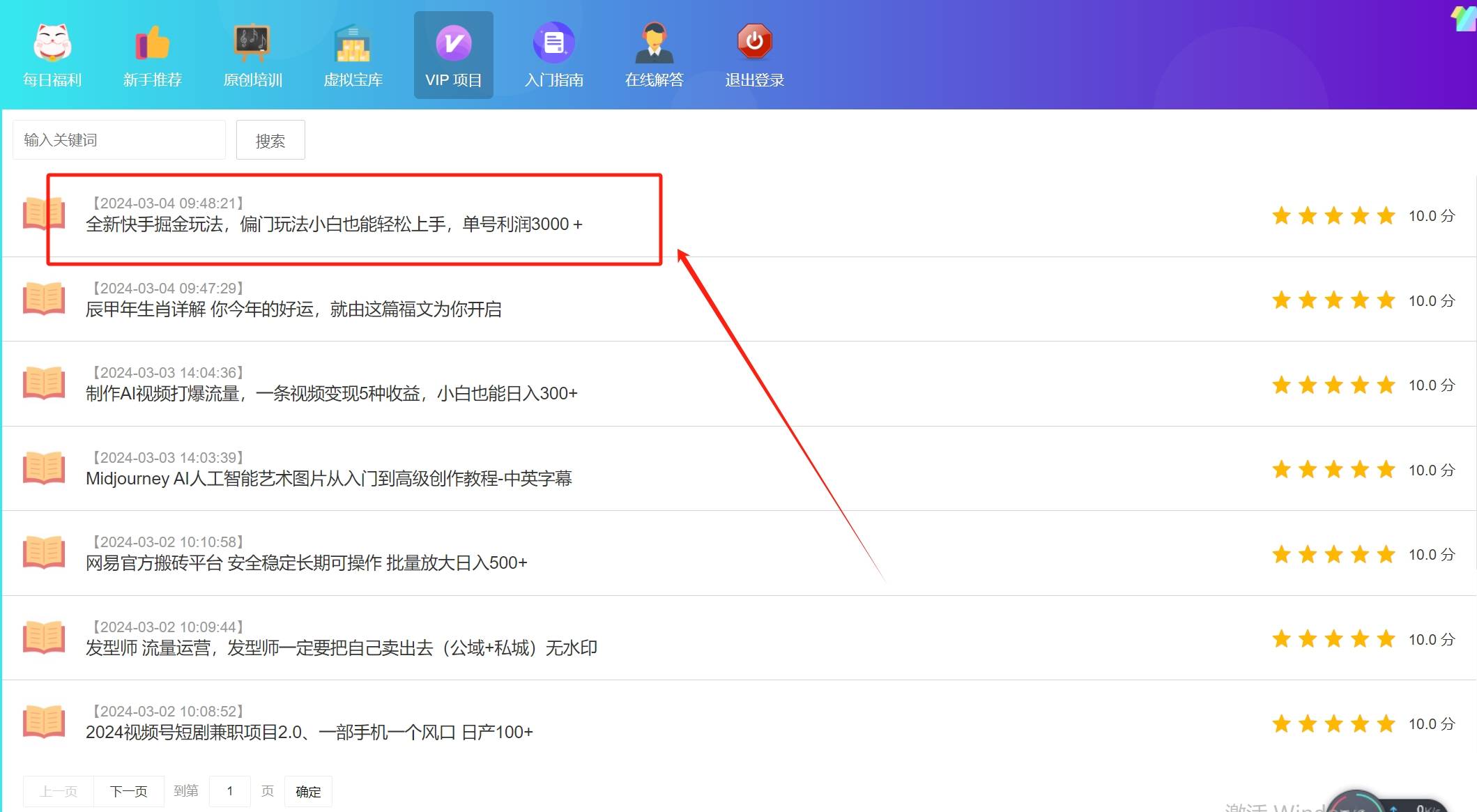1477x812 pixels.
Task: Open the 全新快手掘金玩法 article
Action: point(334,224)
